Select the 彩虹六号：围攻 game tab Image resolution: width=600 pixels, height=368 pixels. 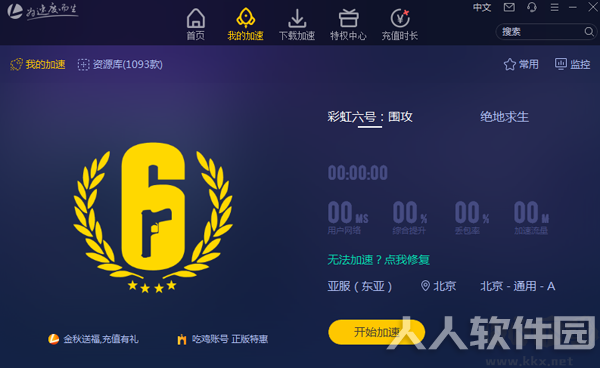[x=370, y=117]
